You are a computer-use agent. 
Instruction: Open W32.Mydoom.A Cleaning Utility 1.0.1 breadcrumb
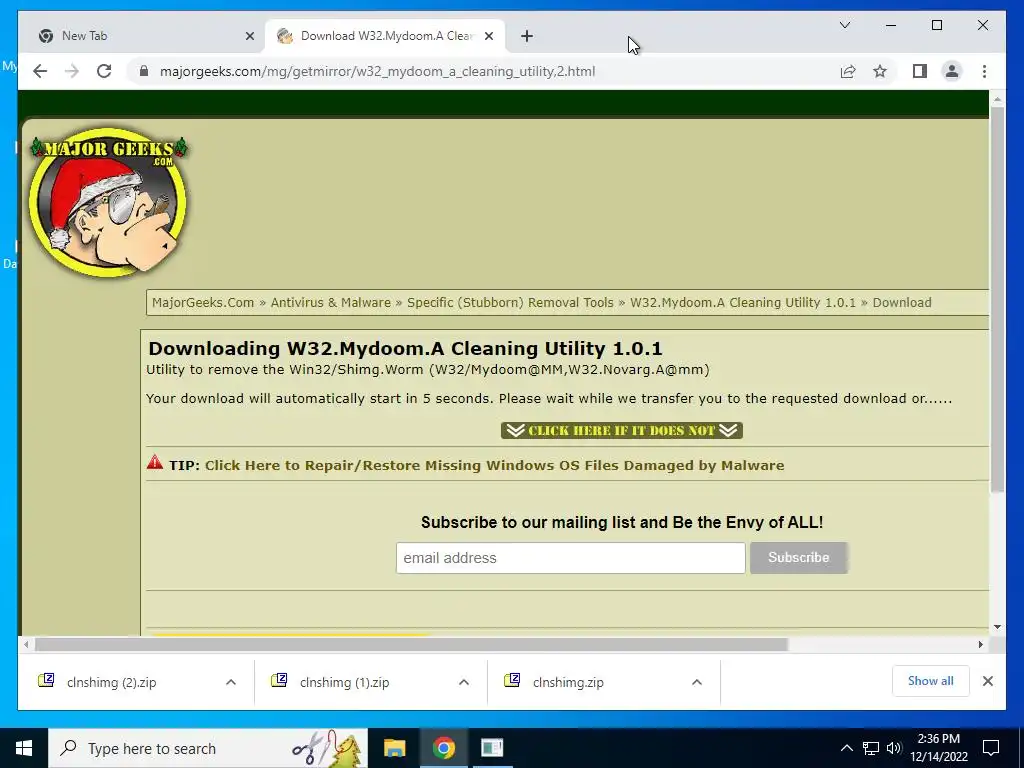point(743,302)
